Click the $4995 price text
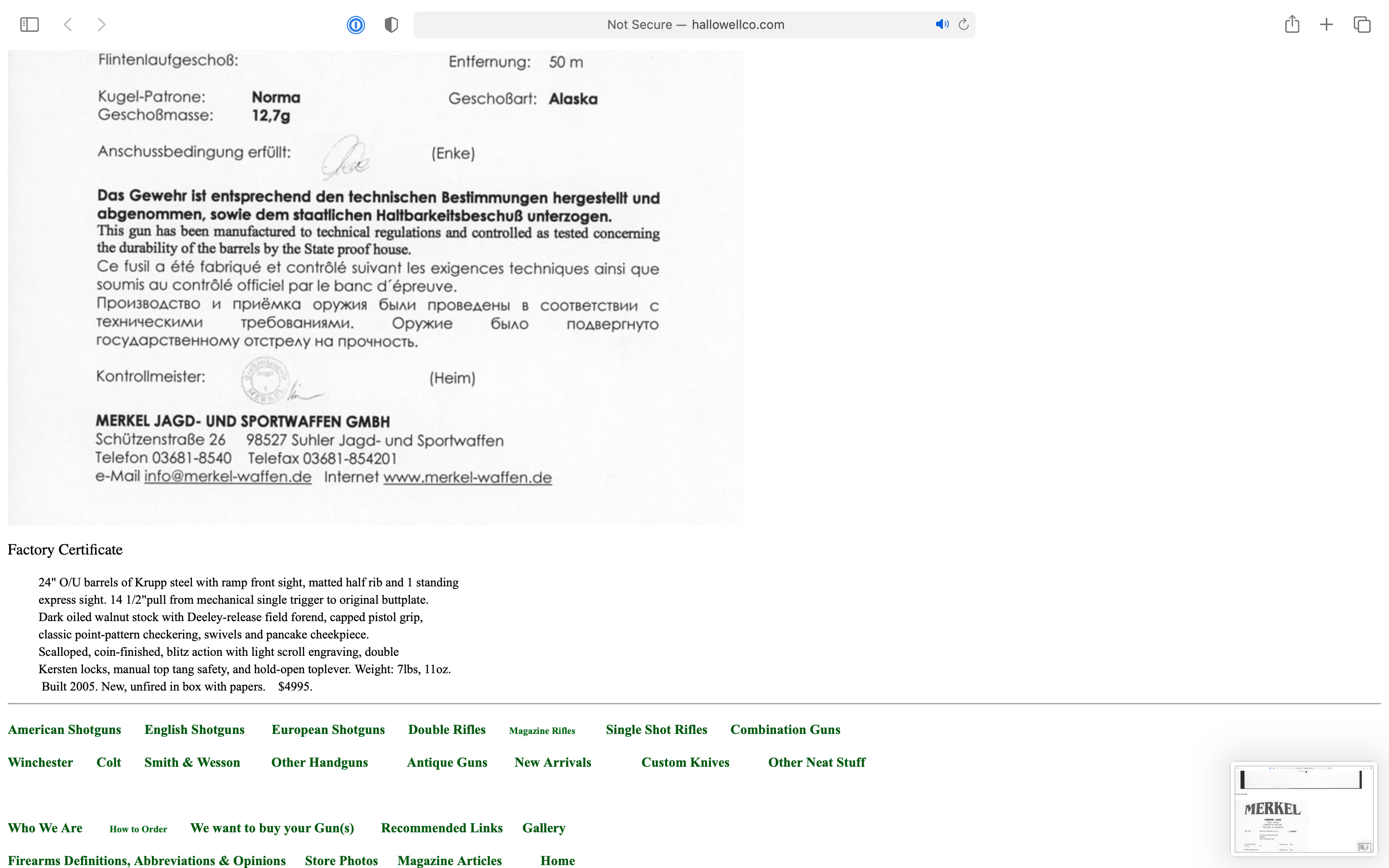 click(295, 687)
